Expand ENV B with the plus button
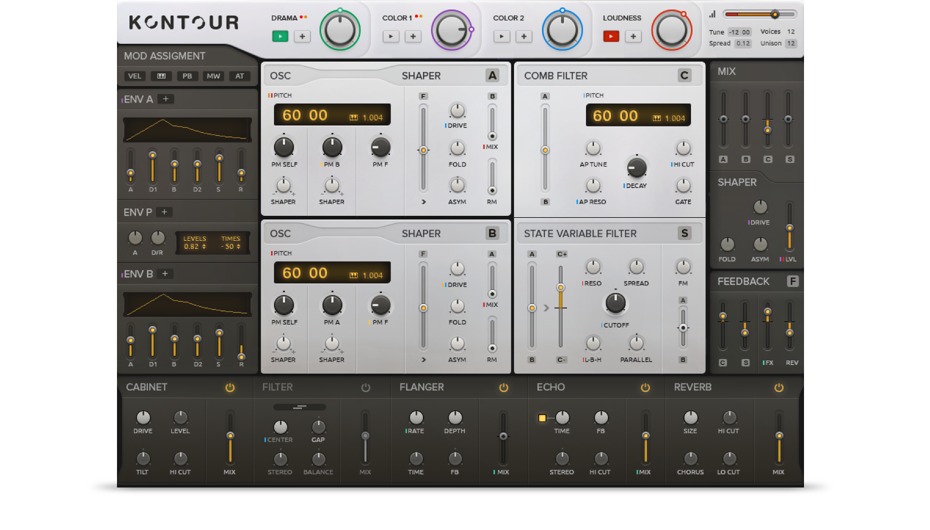930x530 pixels. (x=165, y=273)
